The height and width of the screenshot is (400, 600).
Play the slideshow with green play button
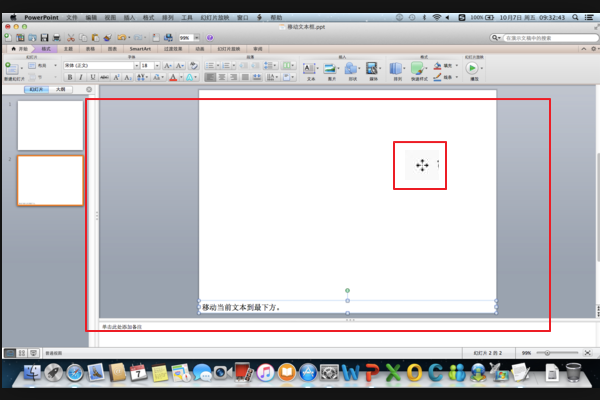pyautogui.click(x=472, y=68)
